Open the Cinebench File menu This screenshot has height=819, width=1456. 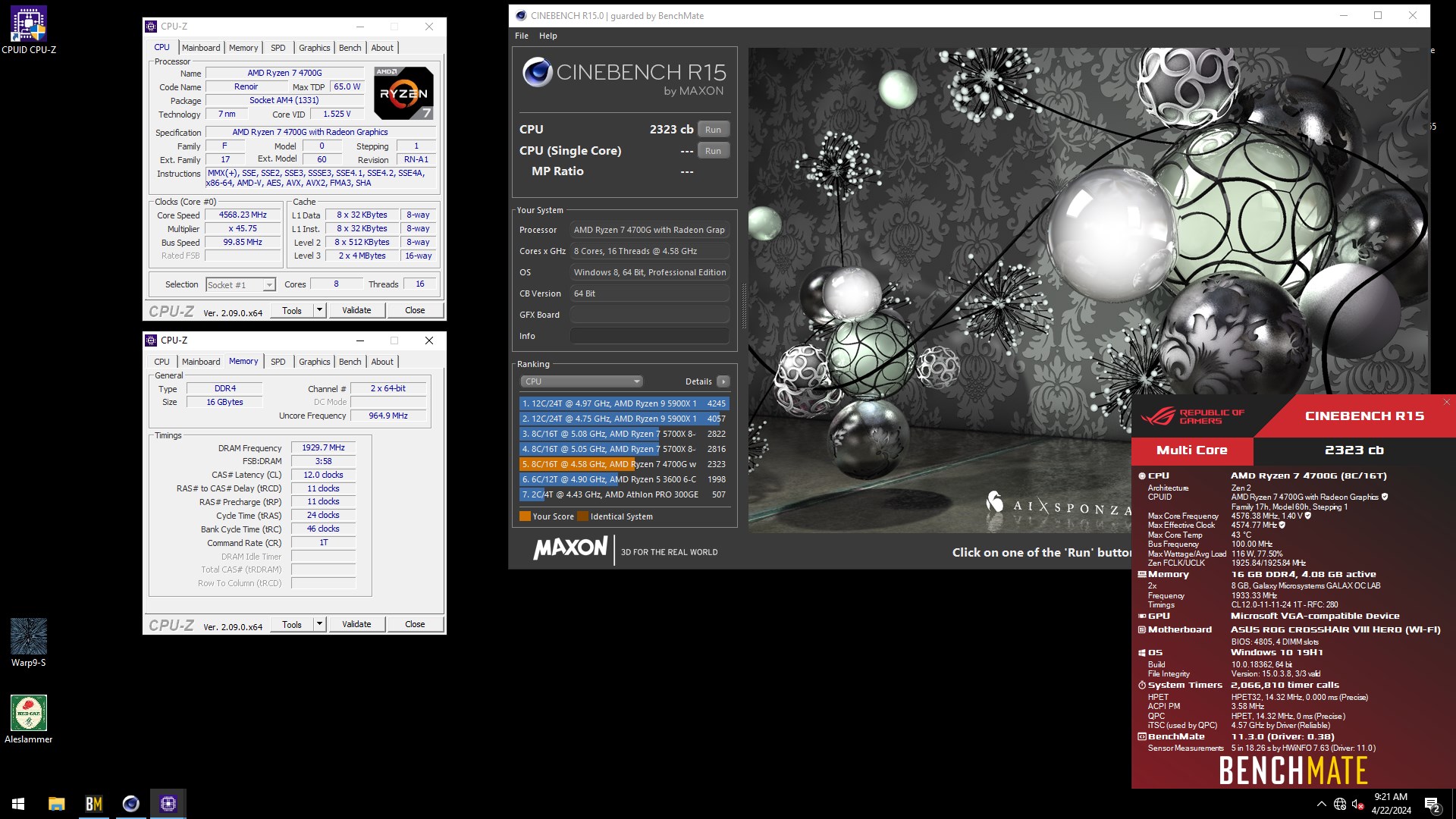pyautogui.click(x=522, y=36)
